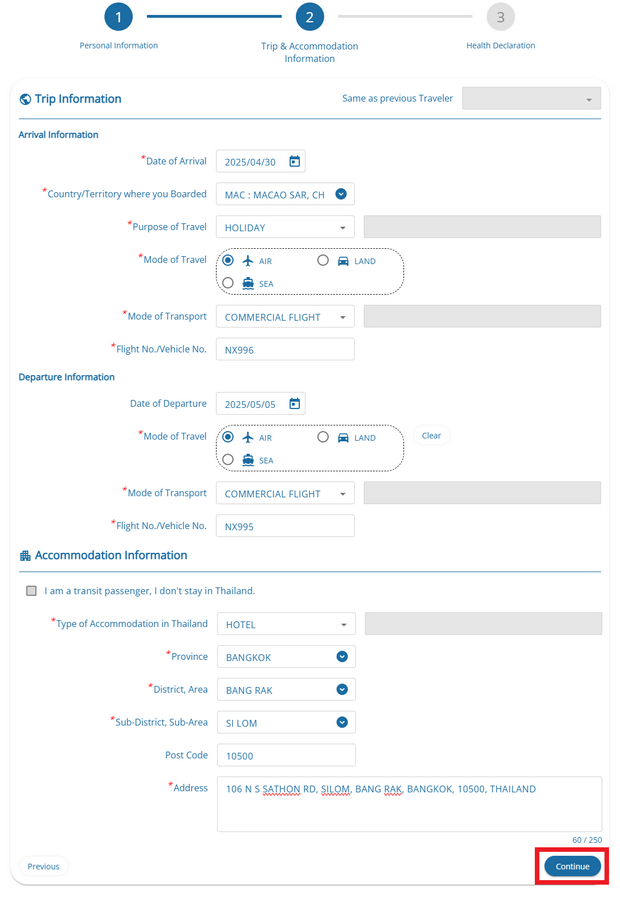Screen dimensions: 620x903
Task: Click the Previous button
Action: coord(43,866)
